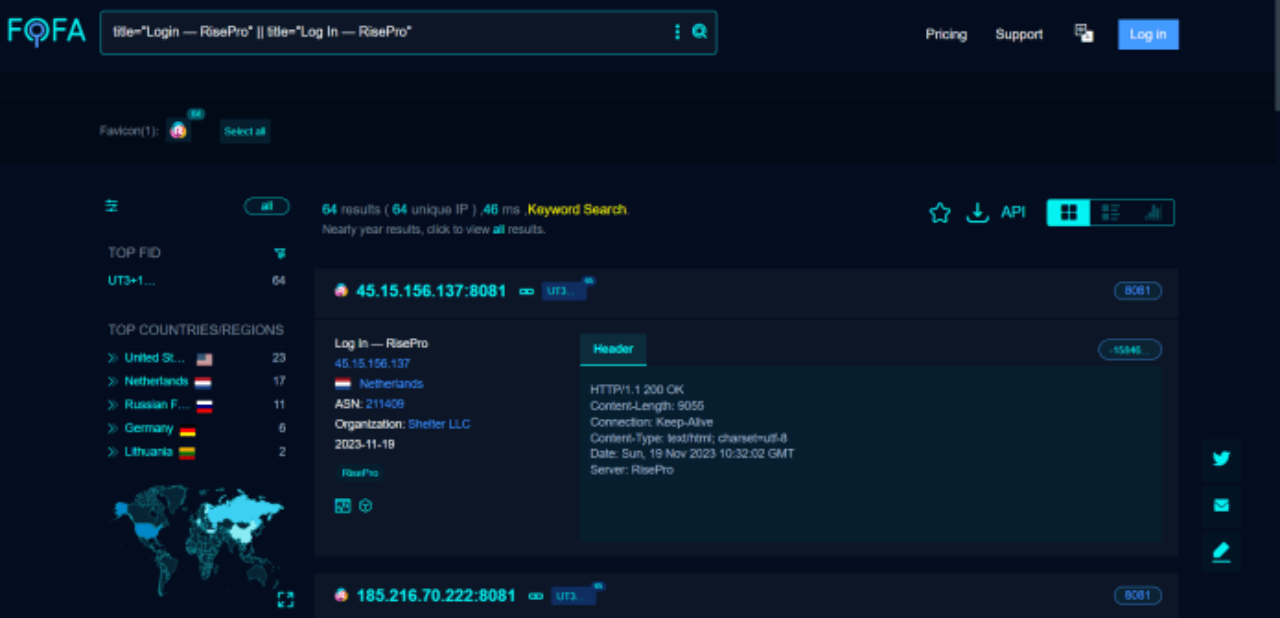Open host 45.15.156.137:8081
1280x618 pixels.
tap(431, 291)
